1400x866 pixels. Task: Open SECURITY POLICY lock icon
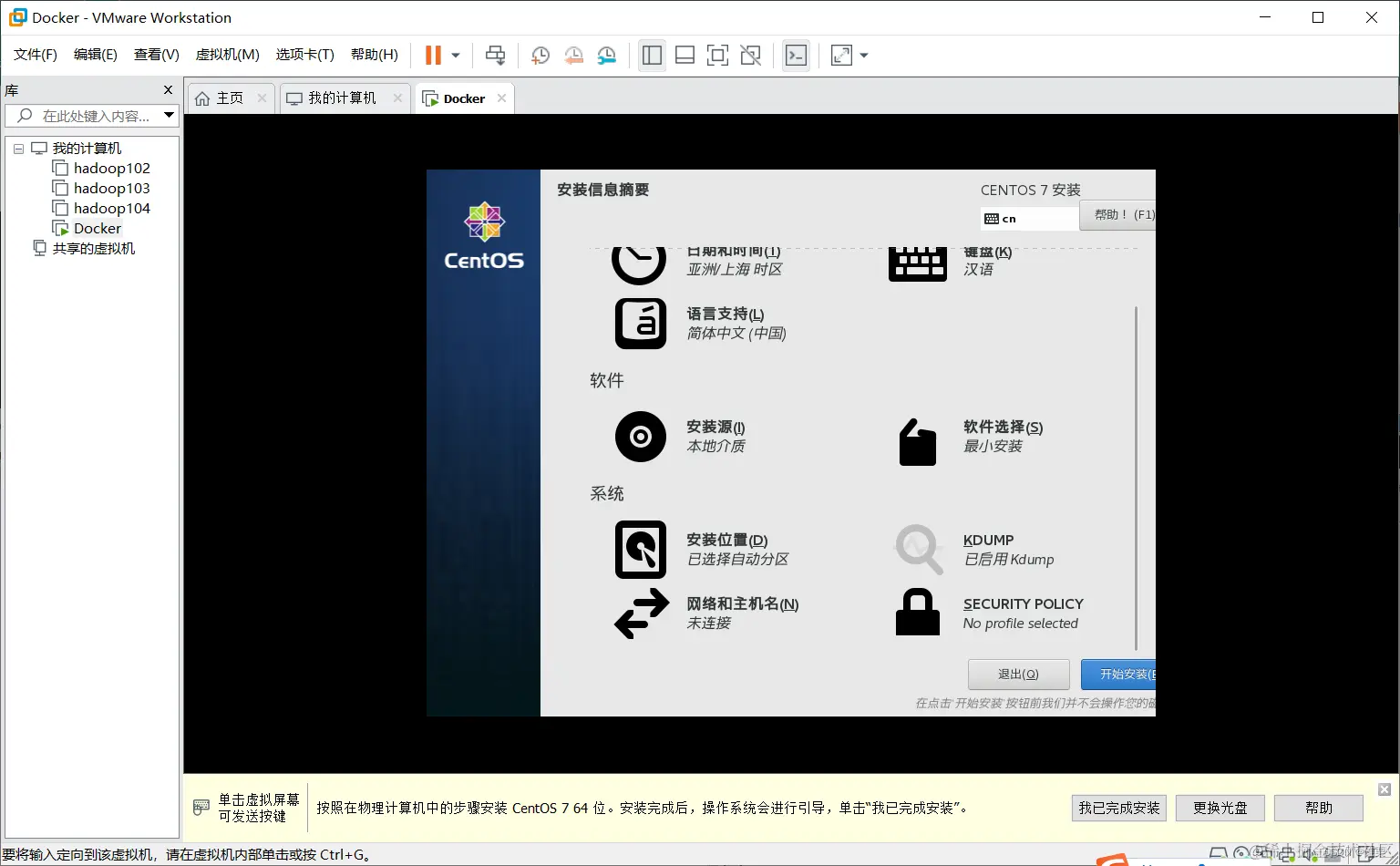(918, 612)
